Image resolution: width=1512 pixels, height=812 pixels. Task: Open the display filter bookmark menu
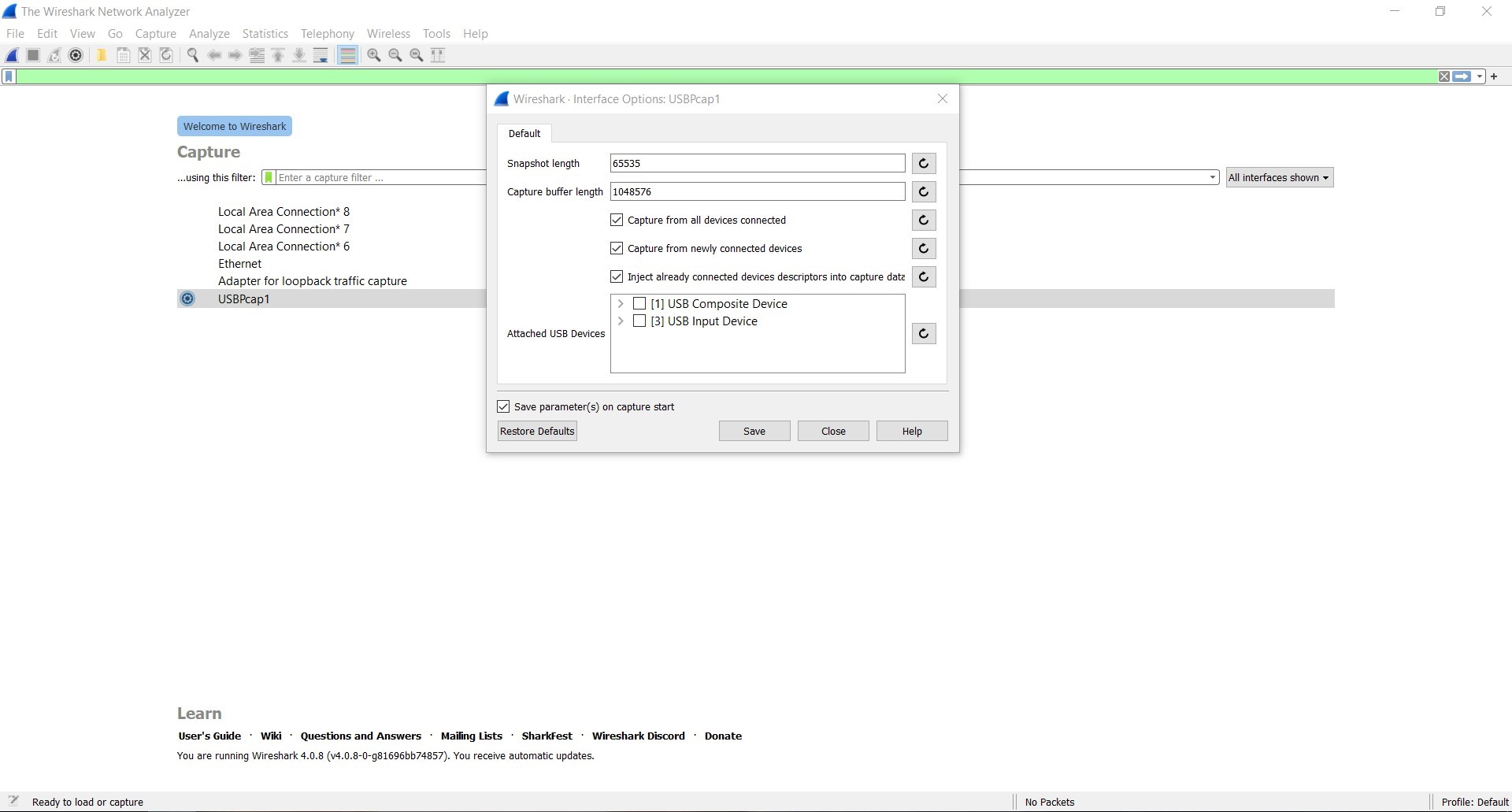tap(9, 76)
